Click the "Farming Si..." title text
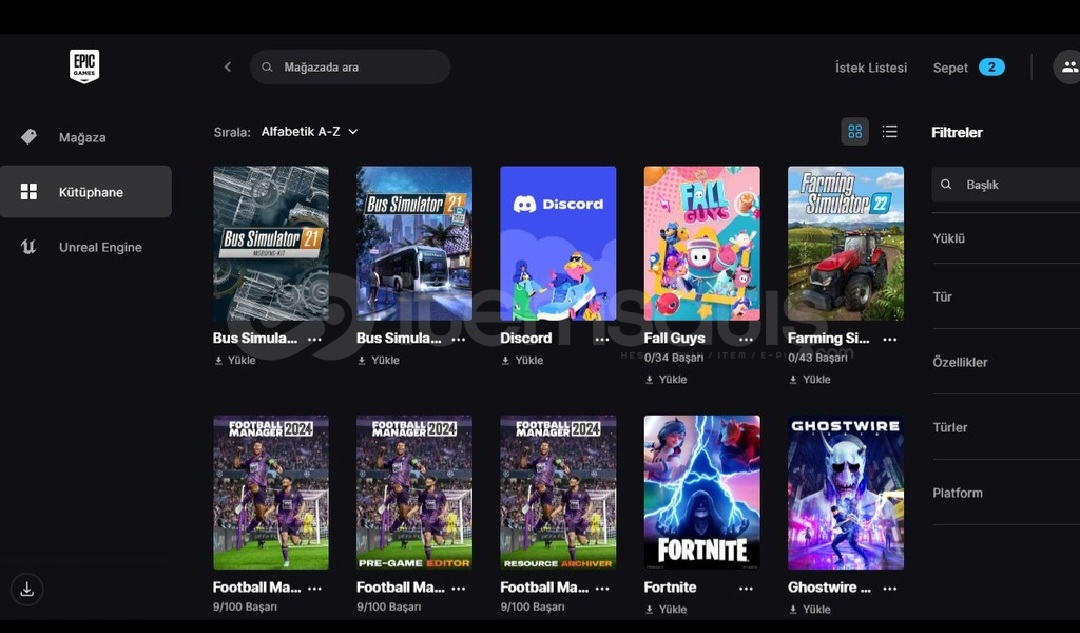Viewport: 1080px width, 633px height. tap(829, 338)
